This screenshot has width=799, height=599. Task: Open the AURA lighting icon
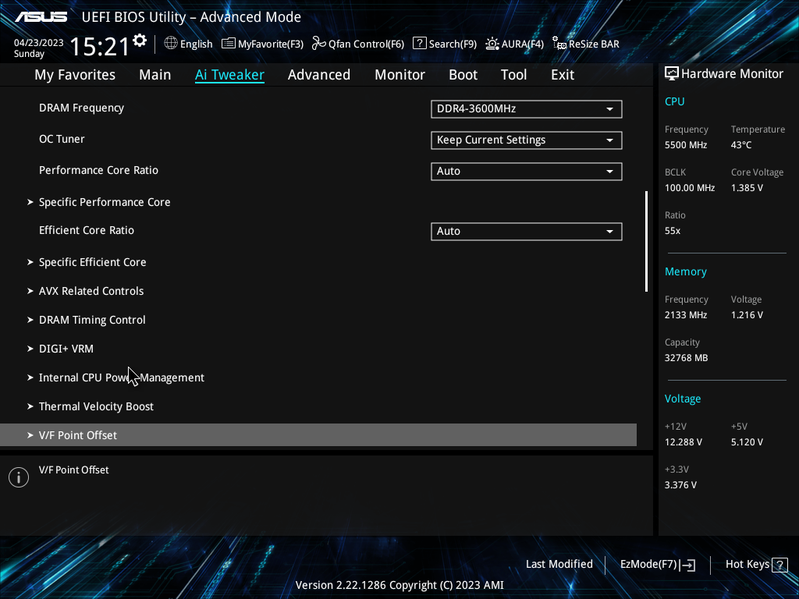(x=492, y=44)
